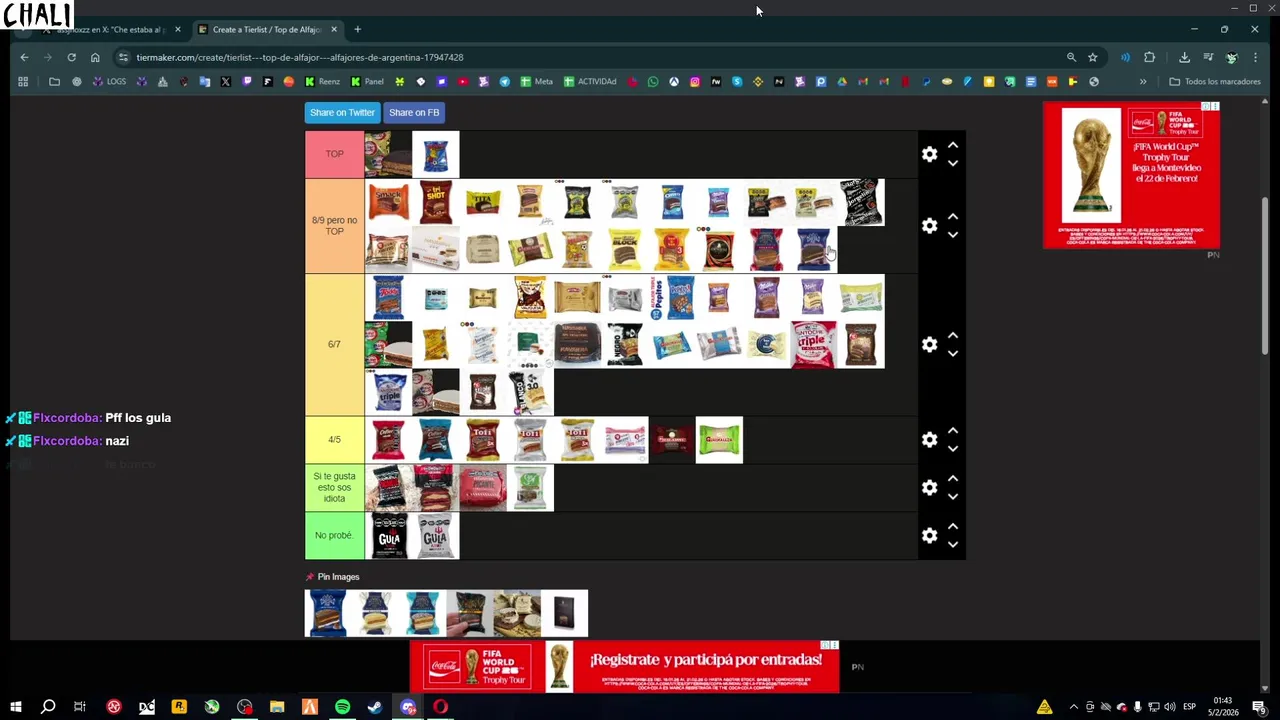
Task: Move 'Si te gusta esto sos idiota' tier down
Action: coord(953,497)
